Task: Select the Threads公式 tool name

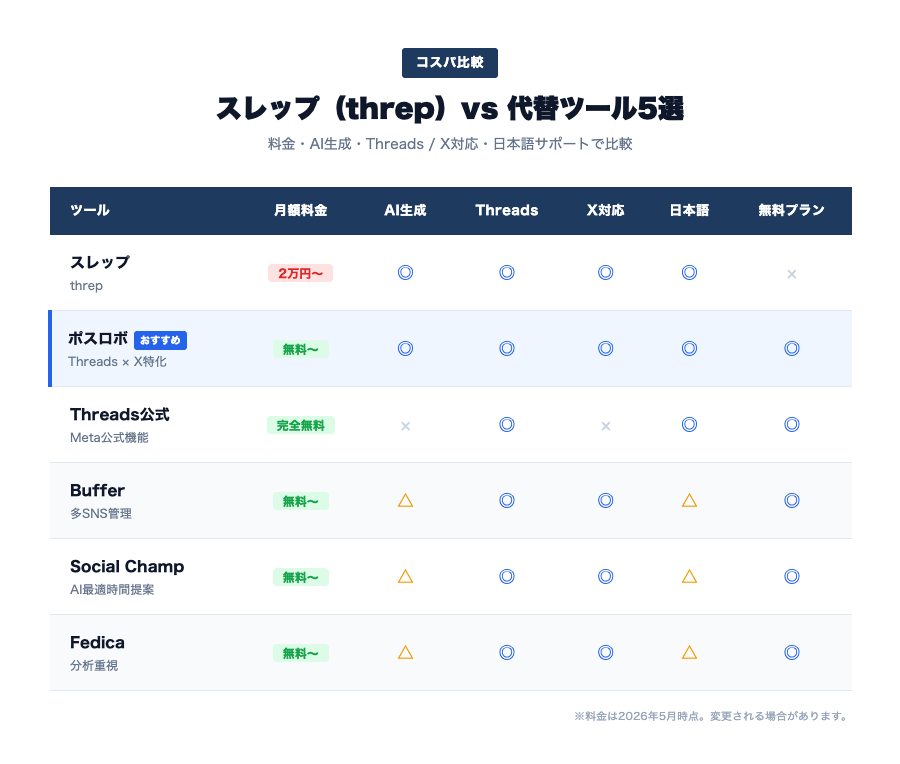Action: (x=120, y=414)
